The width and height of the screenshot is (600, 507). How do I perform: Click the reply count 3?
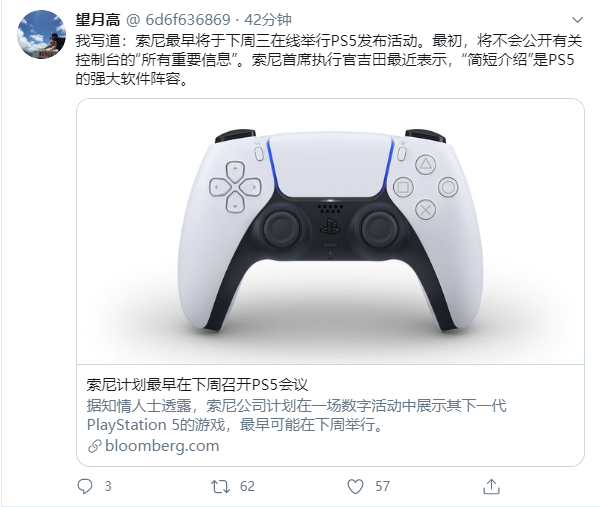point(108,486)
